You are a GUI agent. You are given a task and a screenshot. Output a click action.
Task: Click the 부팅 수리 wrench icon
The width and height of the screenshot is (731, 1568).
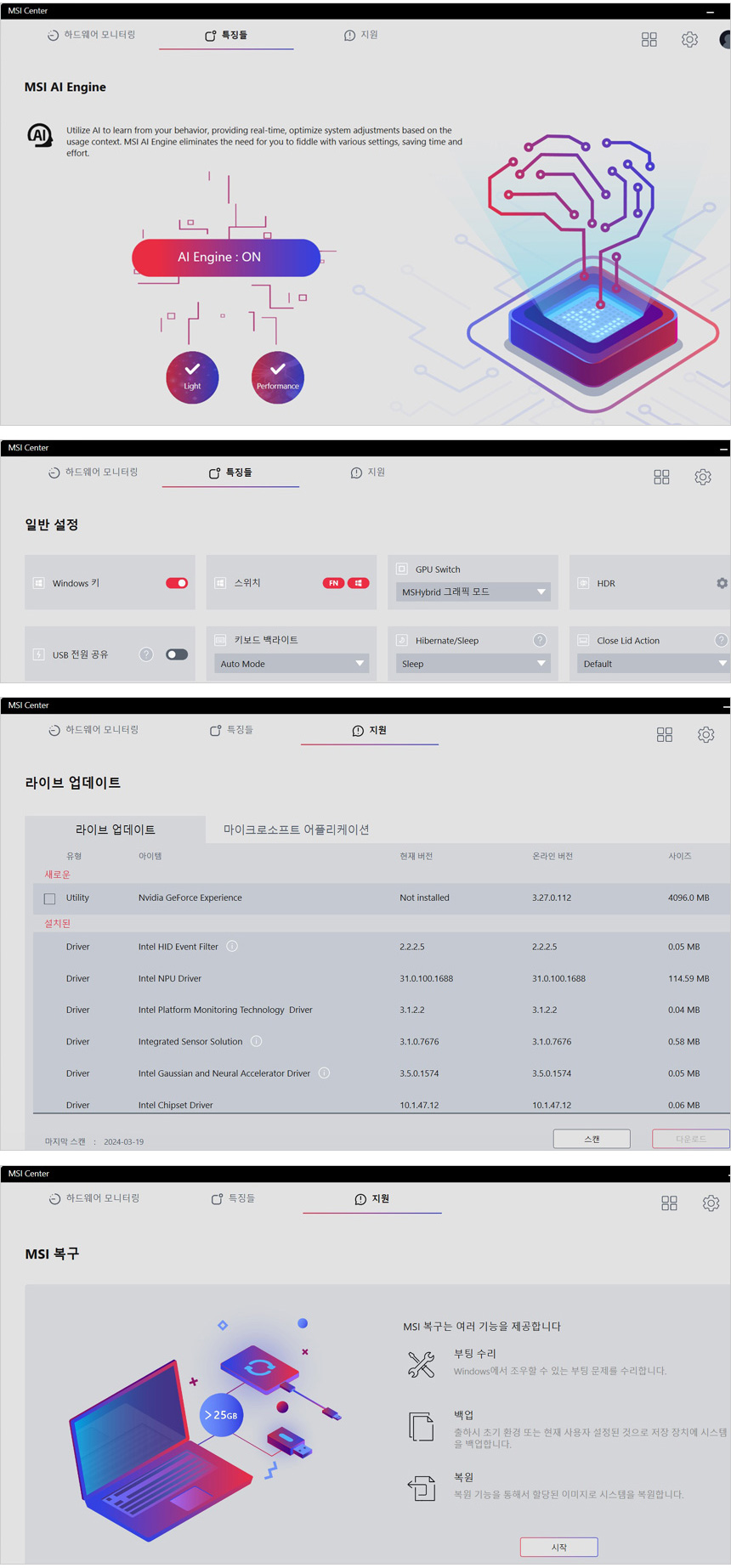pos(421,1364)
